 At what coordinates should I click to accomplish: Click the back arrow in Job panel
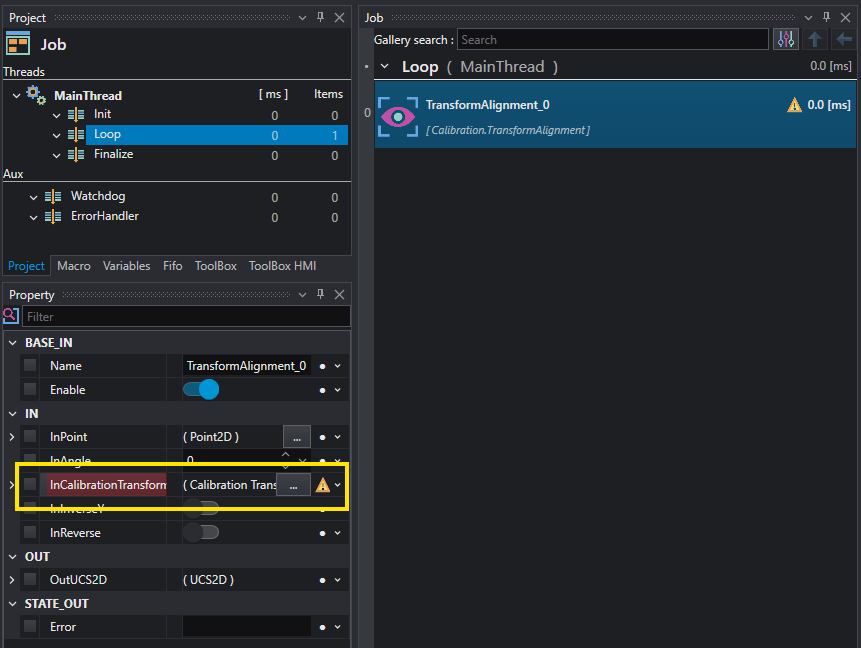[843, 40]
